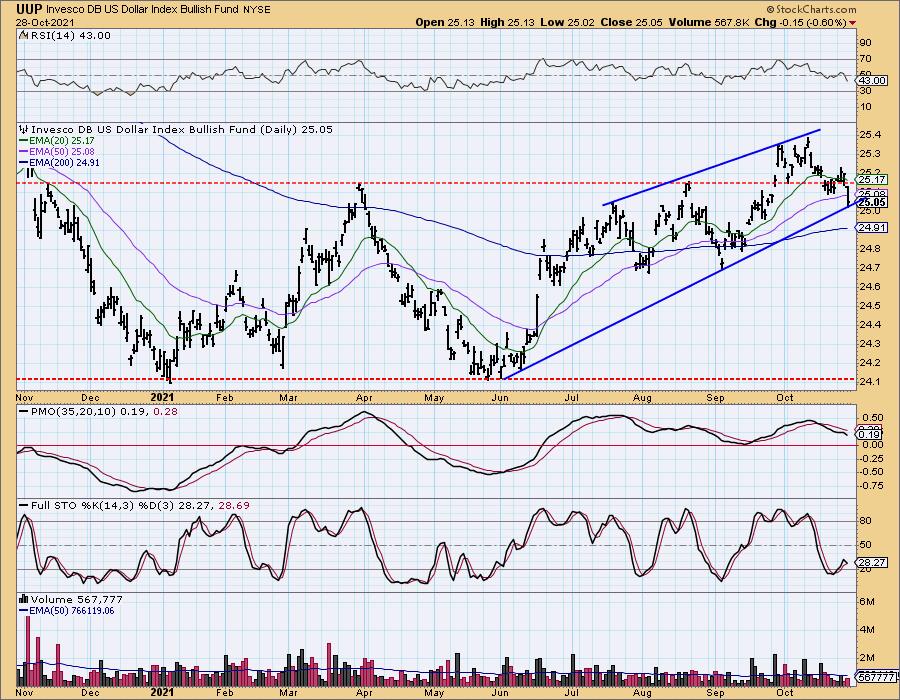The height and width of the screenshot is (700, 900).
Task: Select the fund name in the chart title
Action: click(x=142, y=10)
